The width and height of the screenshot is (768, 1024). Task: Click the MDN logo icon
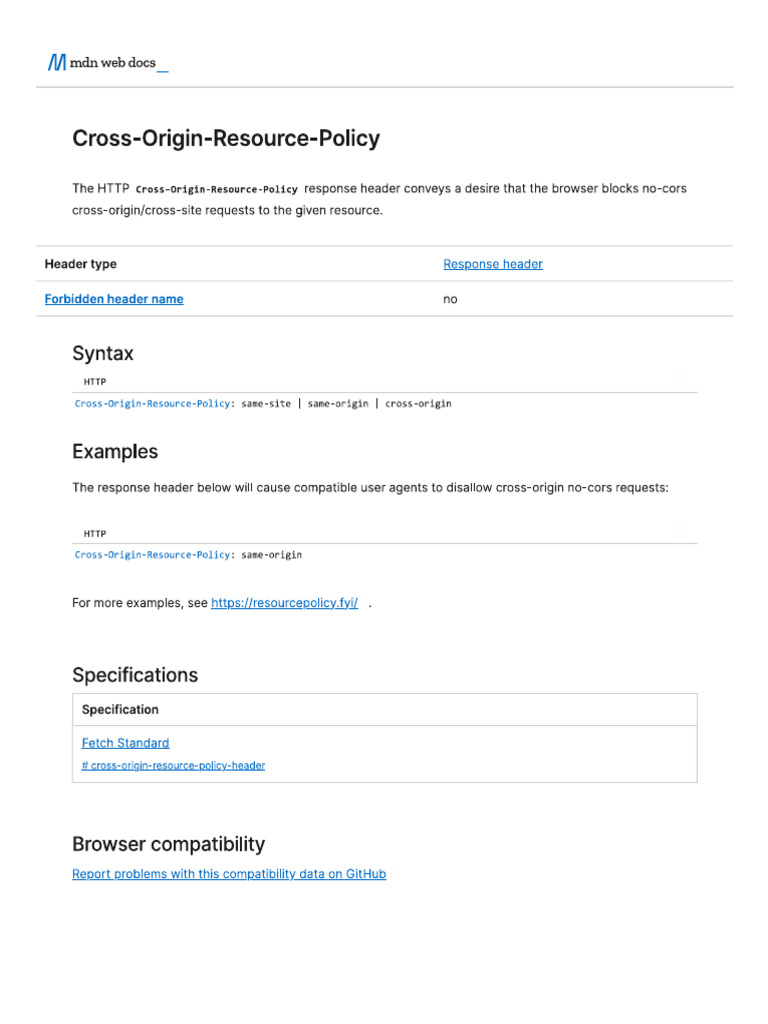click(x=57, y=63)
